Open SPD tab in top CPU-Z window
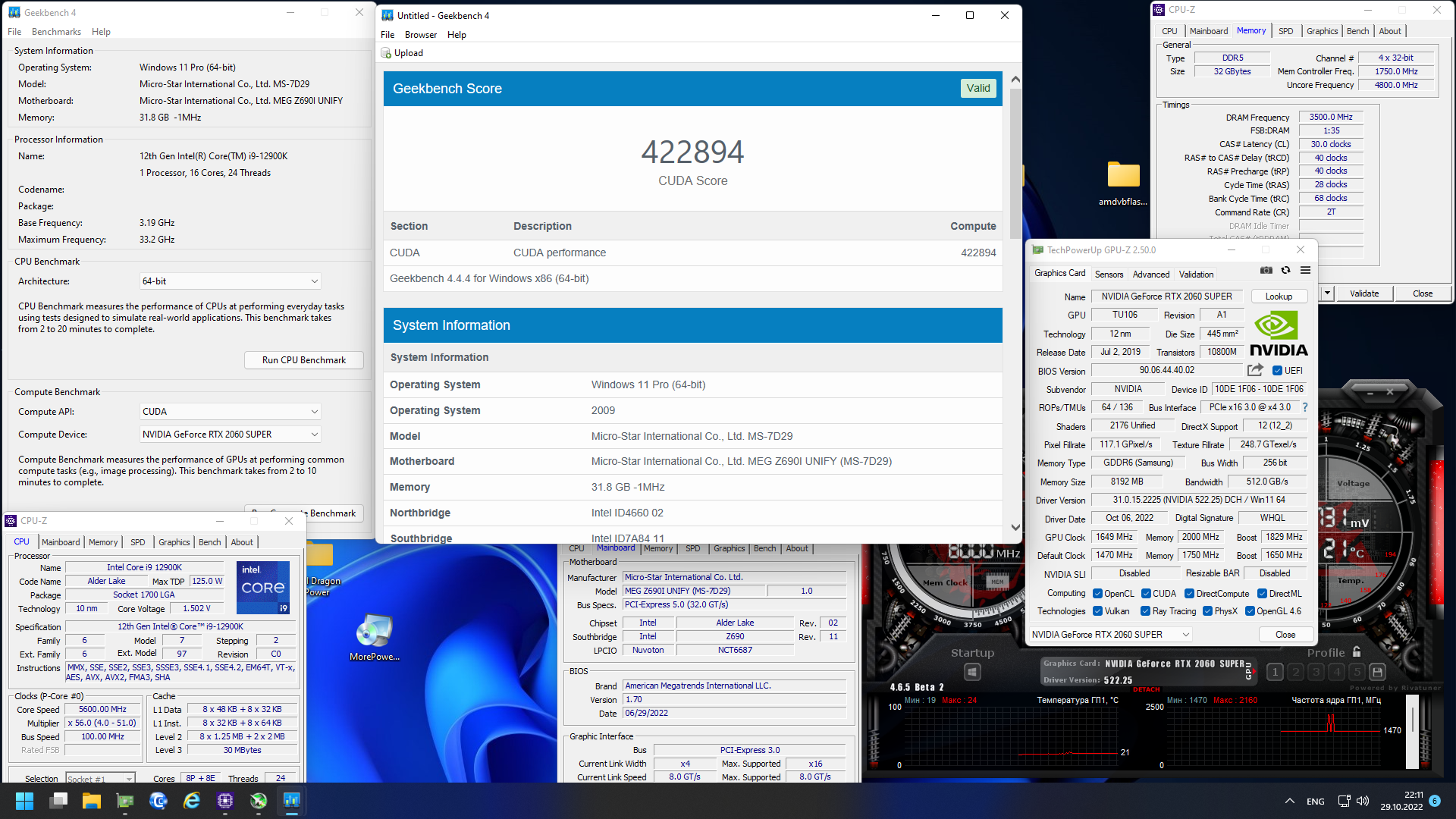 (x=1285, y=31)
